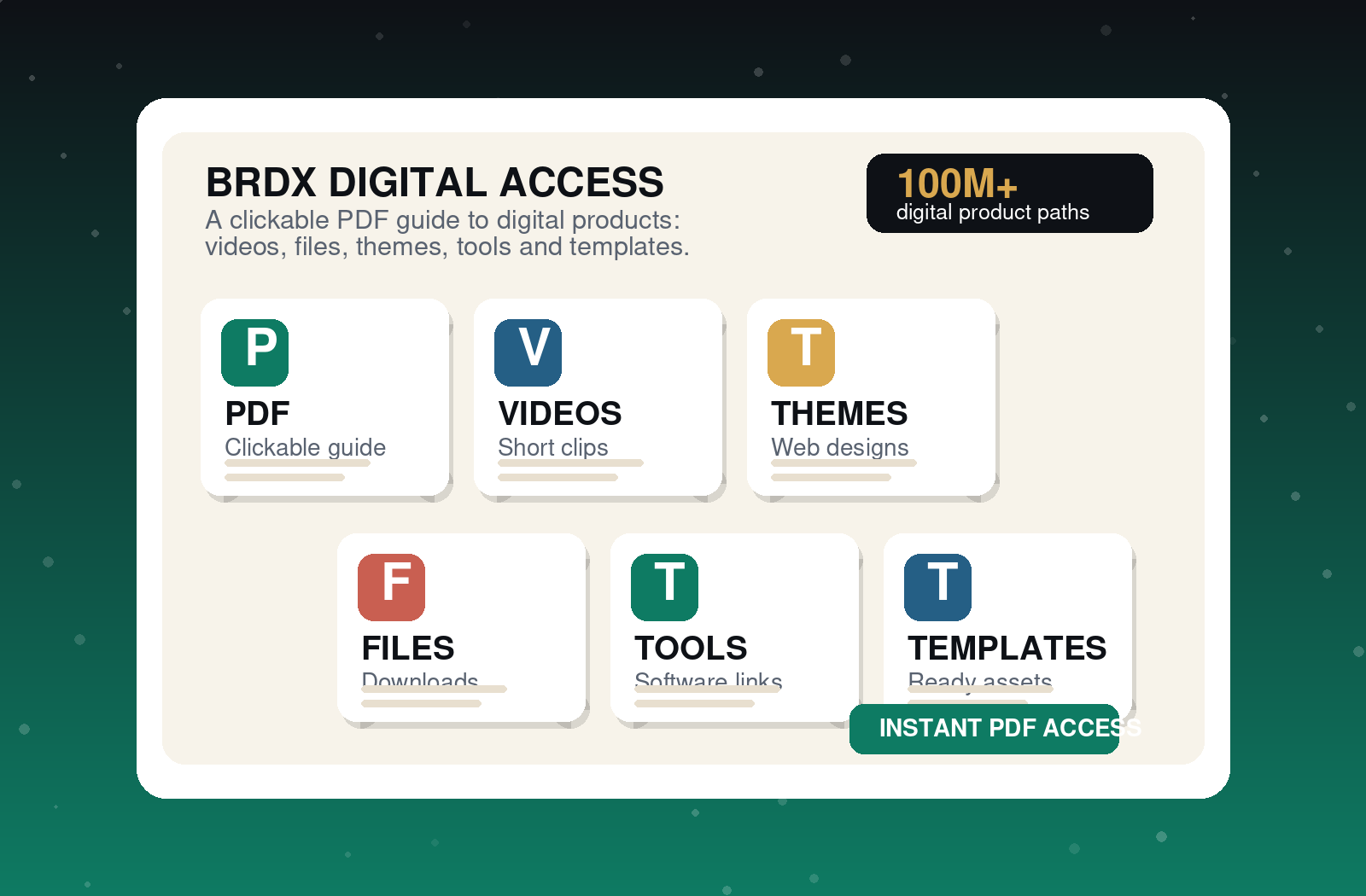Viewport: 1366px width, 896px height.
Task: Click the 'Short clips' subtitle
Action: click(x=553, y=447)
